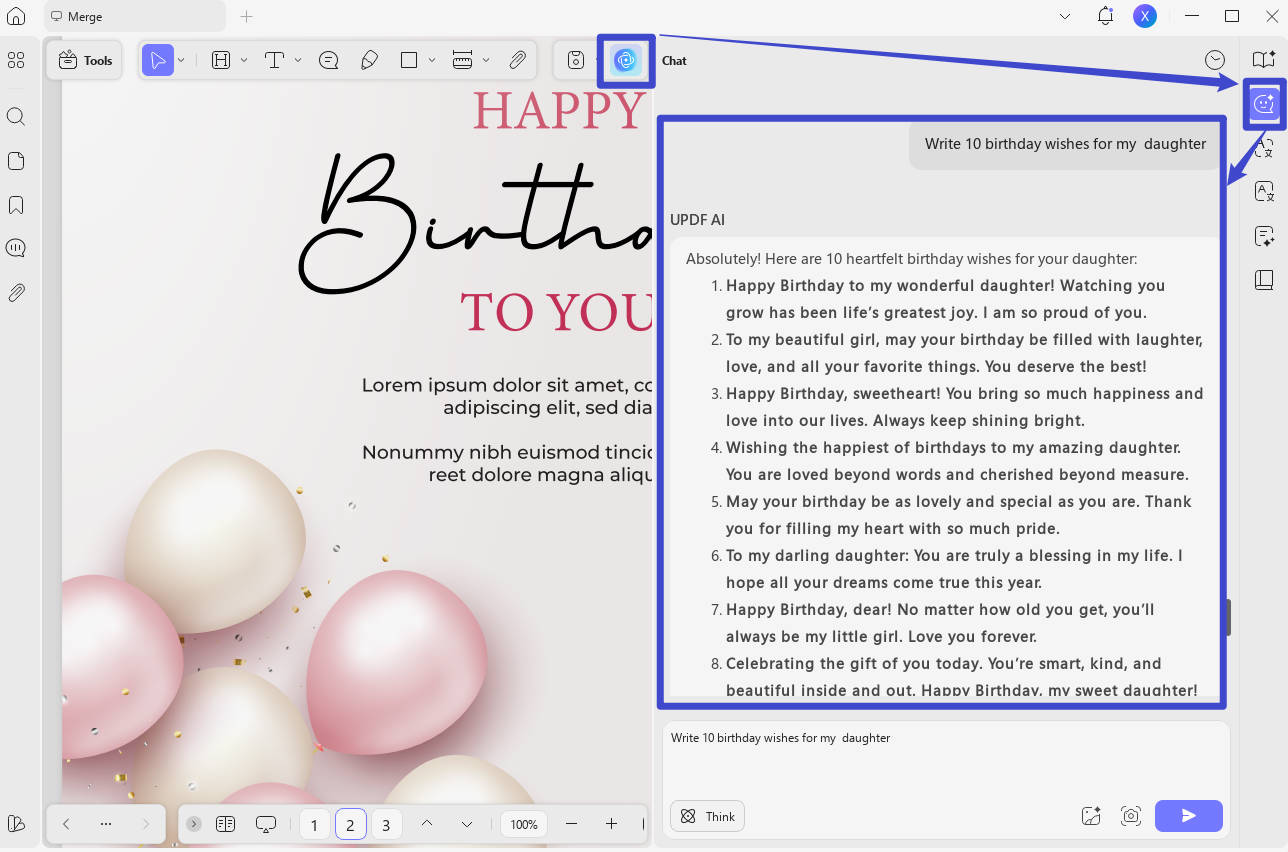Open the page panel in left sidebar

coord(16,161)
